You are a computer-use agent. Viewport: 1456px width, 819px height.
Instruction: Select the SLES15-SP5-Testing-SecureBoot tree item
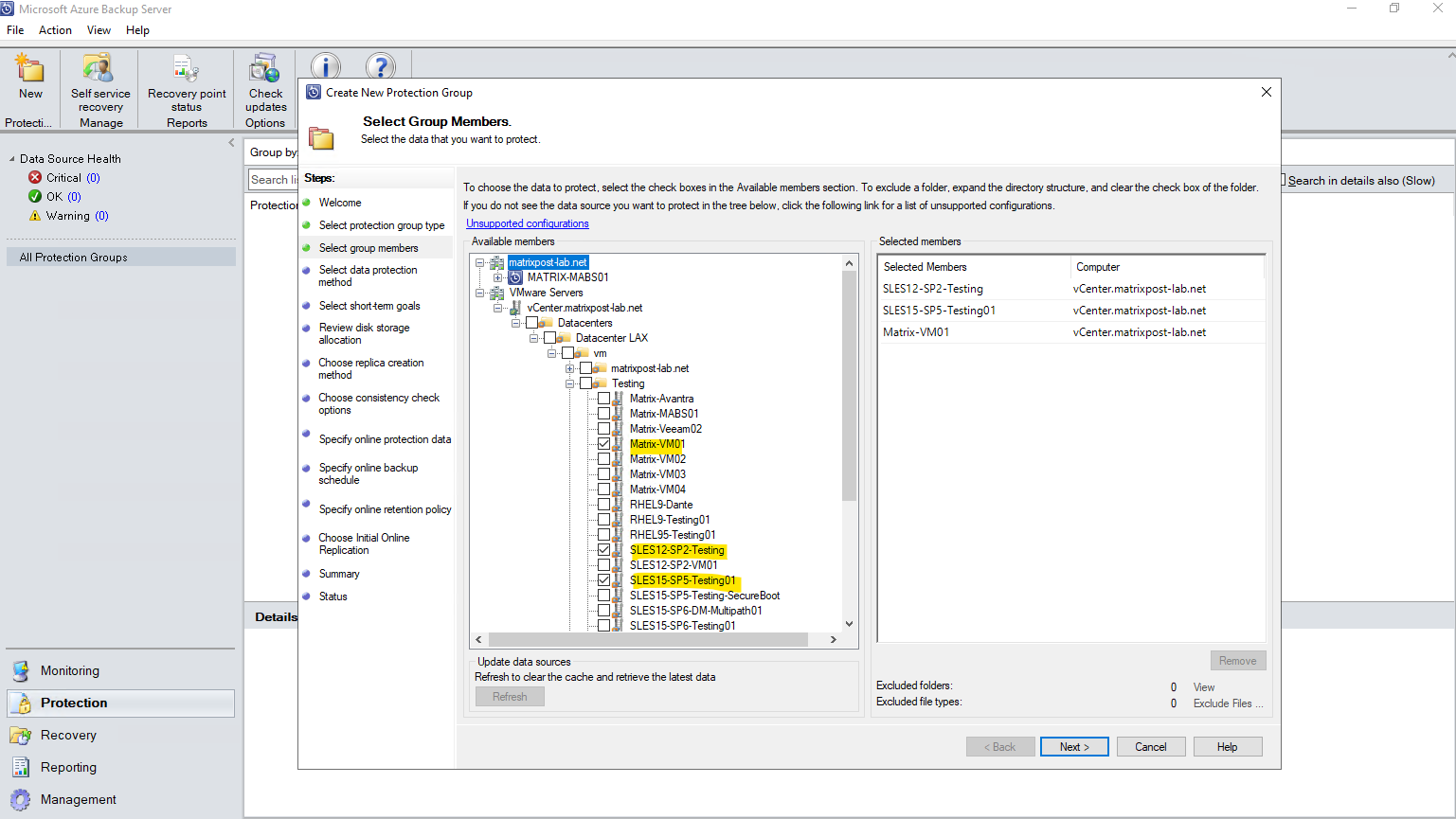(x=705, y=596)
